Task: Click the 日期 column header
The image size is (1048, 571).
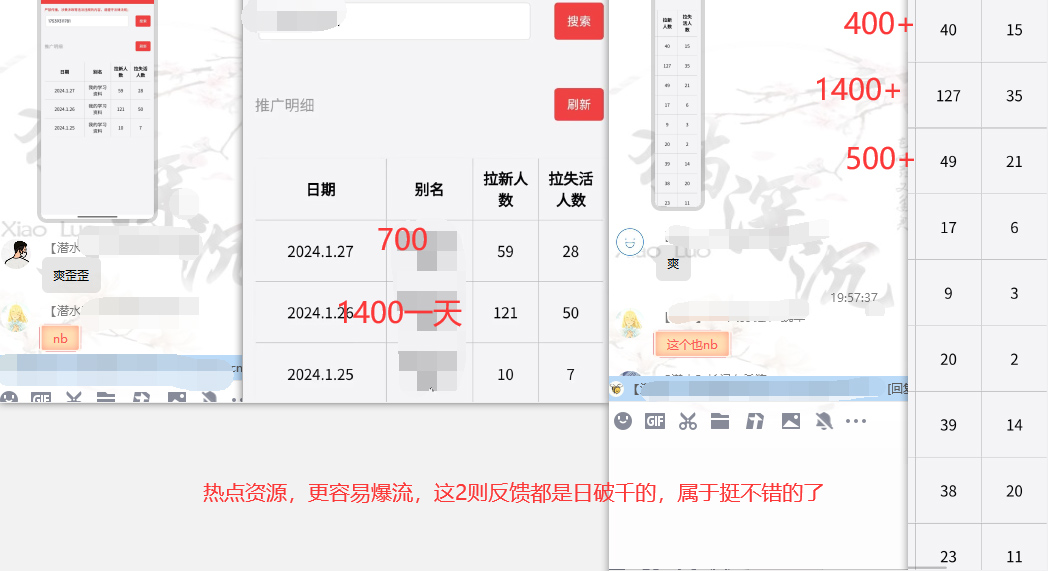Action: click(x=321, y=189)
